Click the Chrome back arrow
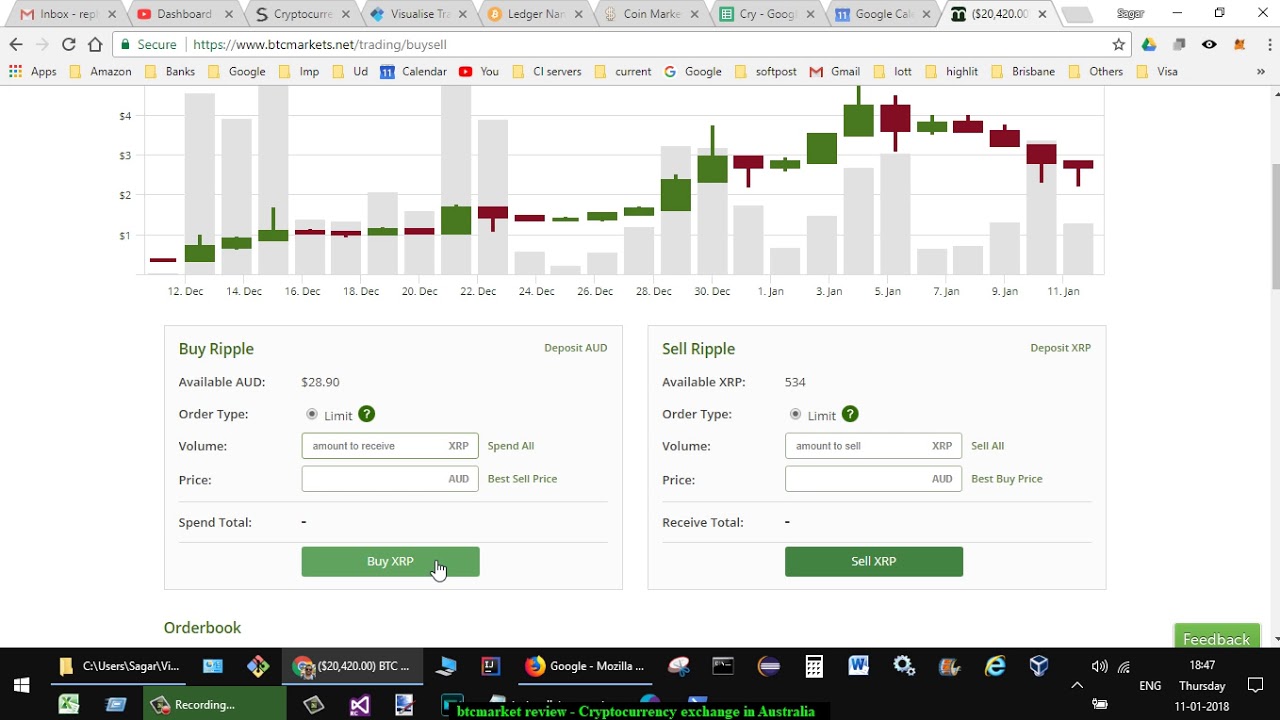1280x720 pixels. 16,45
